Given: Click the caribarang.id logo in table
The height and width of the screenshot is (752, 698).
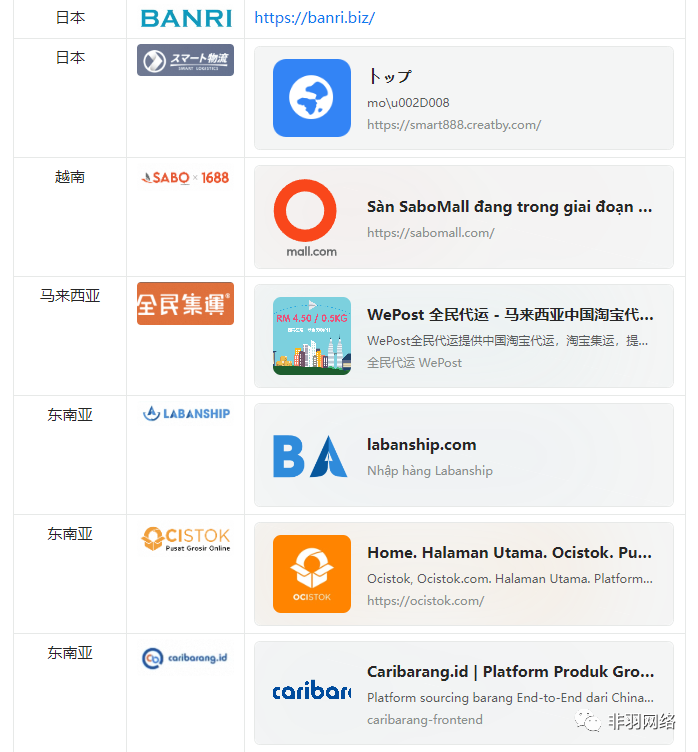Looking at the screenshot, I should click(185, 658).
